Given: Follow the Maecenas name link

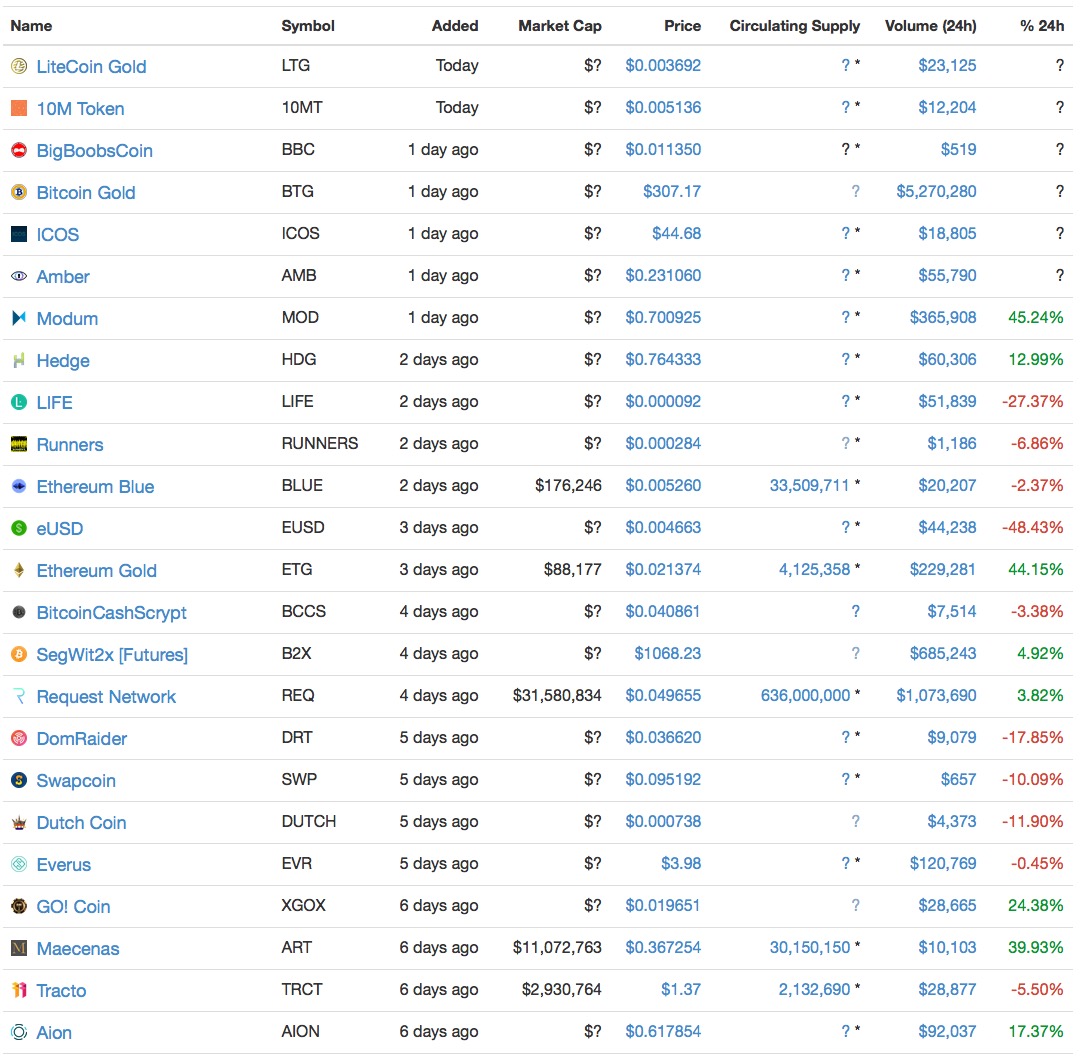Looking at the screenshot, I should point(78,949).
